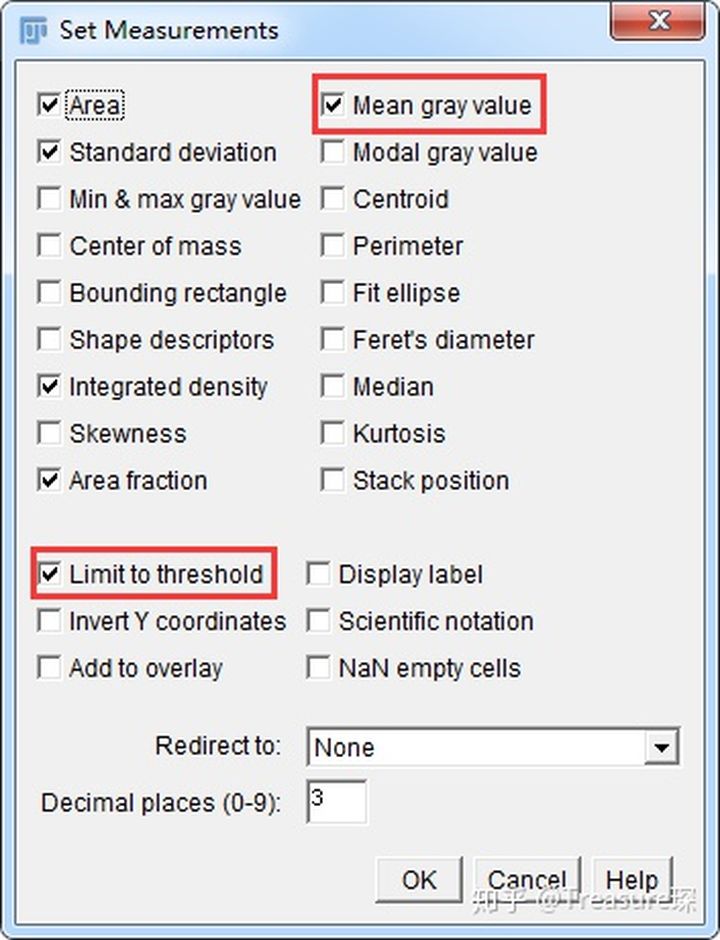Screen dimensions: 720x940
Task: Check Scientific notation box
Action: click(318, 621)
